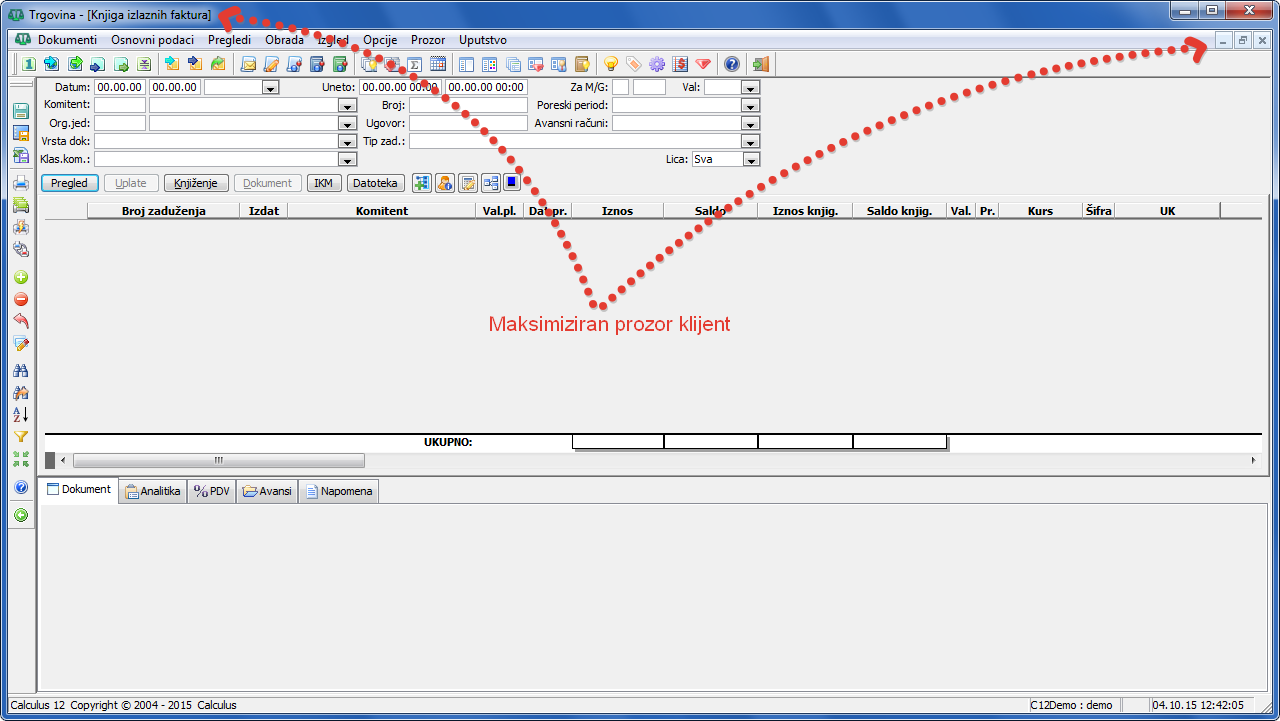Click the A-Z sort icon
1280x721 pixels.
tap(20, 414)
